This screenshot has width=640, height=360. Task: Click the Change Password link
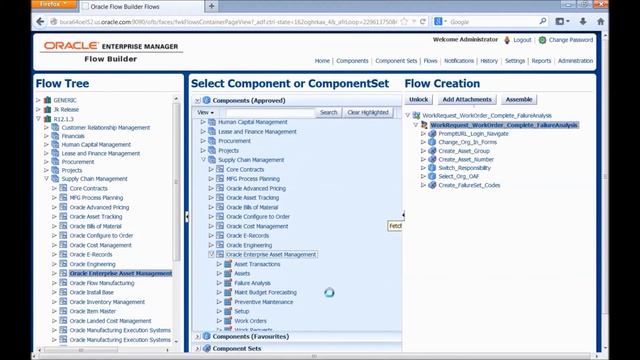tap(571, 40)
